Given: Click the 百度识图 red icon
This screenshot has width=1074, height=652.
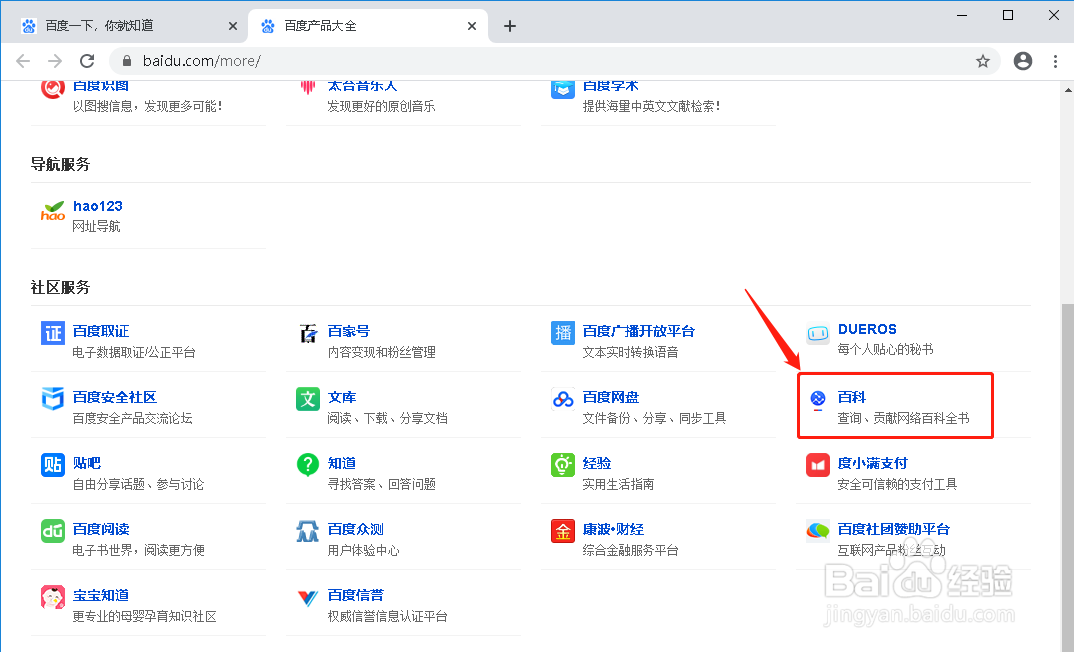Looking at the screenshot, I should 53,88.
